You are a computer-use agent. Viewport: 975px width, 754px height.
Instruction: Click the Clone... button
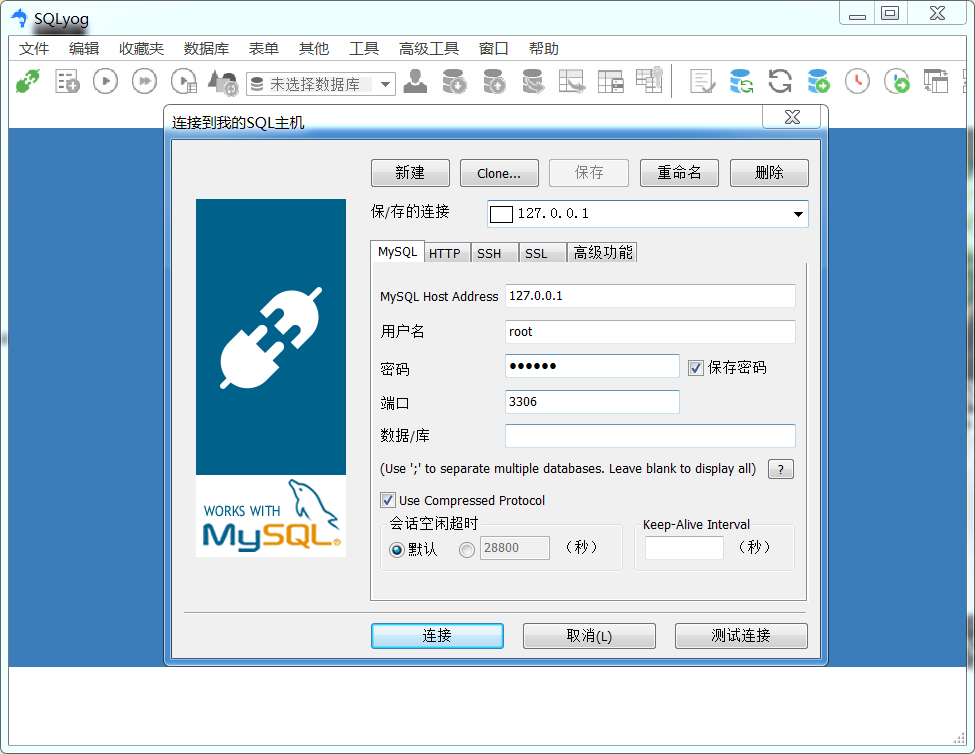coord(499,173)
